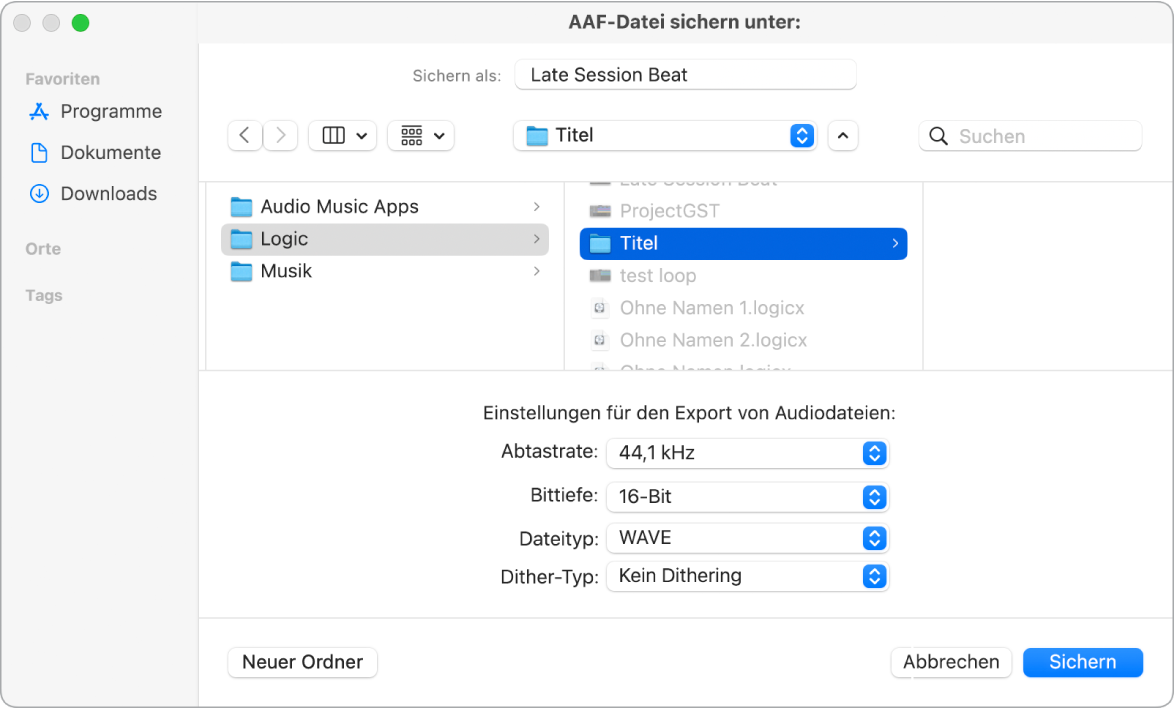The height and width of the screenshot is (708, 1176).
Task: Select the Musik folder
Action: tap(287, 271)
